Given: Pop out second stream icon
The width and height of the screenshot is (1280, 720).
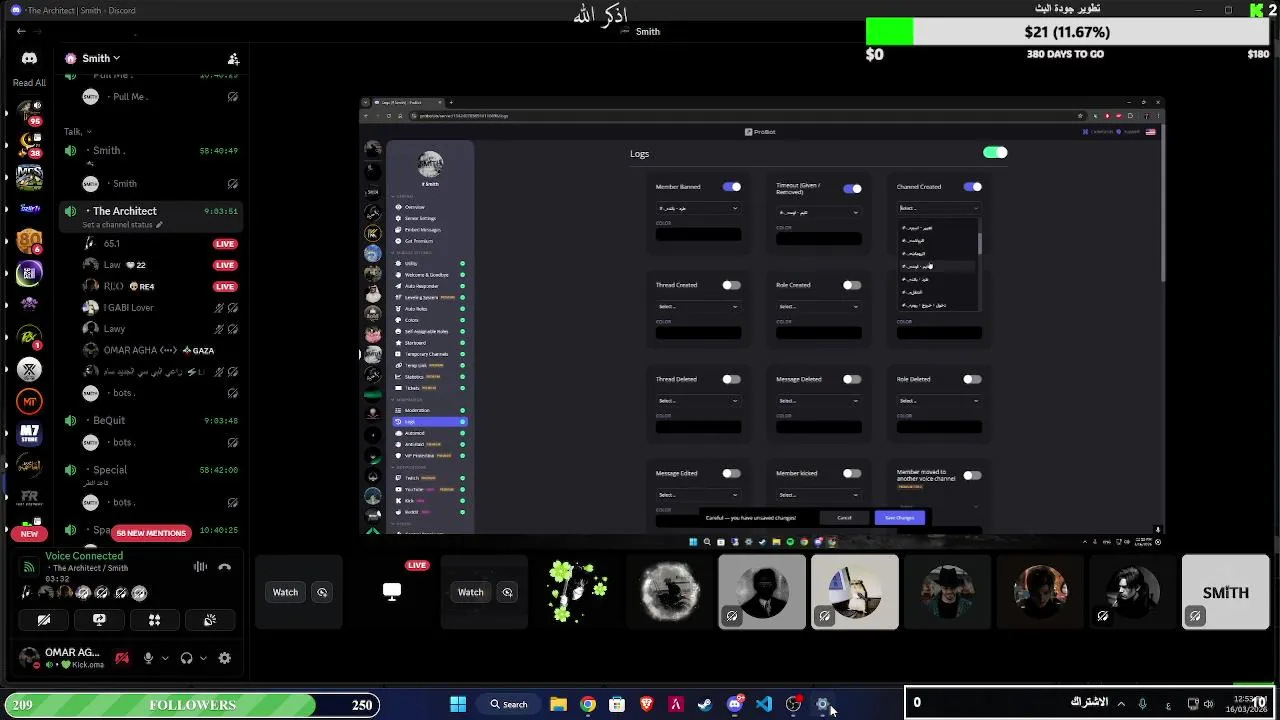Looking at the screenshot, I should (507, 592).
